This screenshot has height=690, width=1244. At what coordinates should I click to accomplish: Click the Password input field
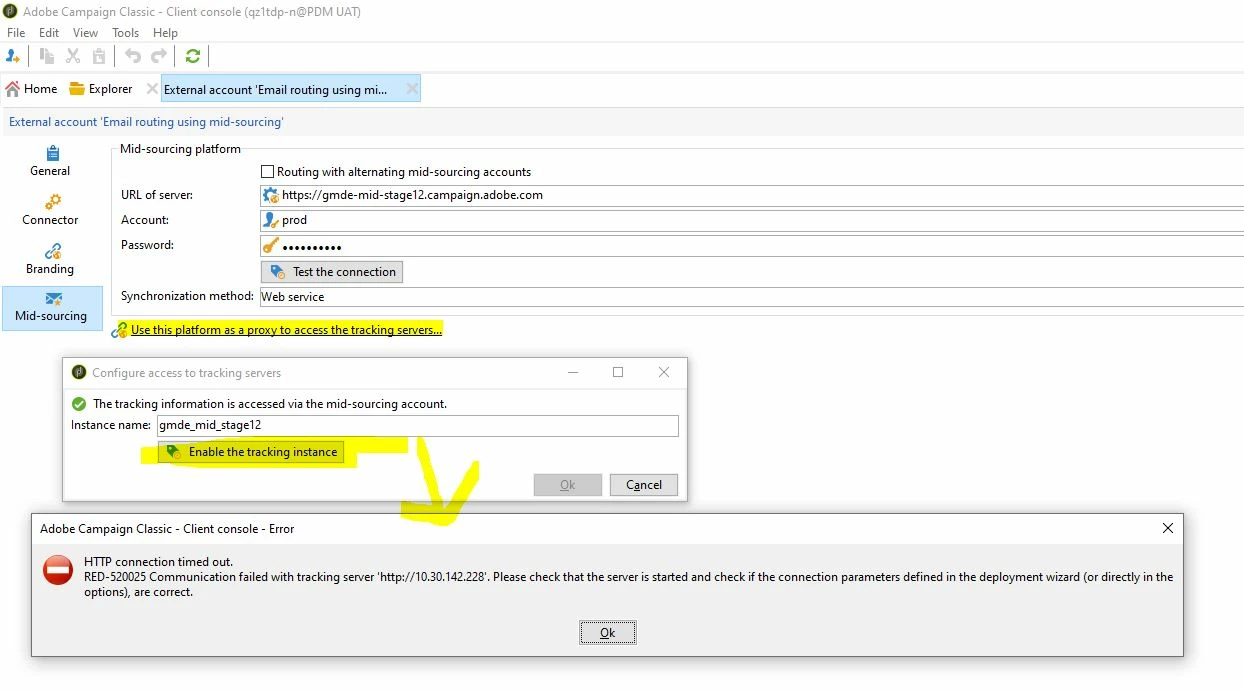pyautogui.click(x=752, y=246)
